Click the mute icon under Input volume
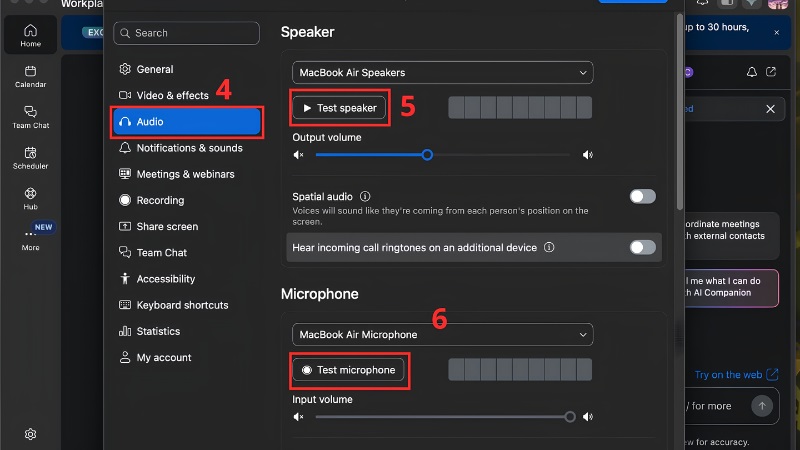The height and width of the screenshot is (450, 800). tap(298, 417)
